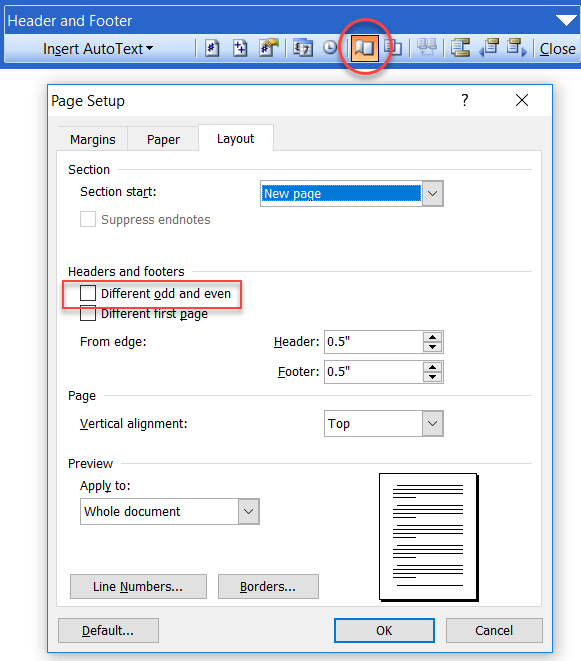Enable Different odd and even checkbox
Viewport: 581px width, 661px height.
pos(88,293)
